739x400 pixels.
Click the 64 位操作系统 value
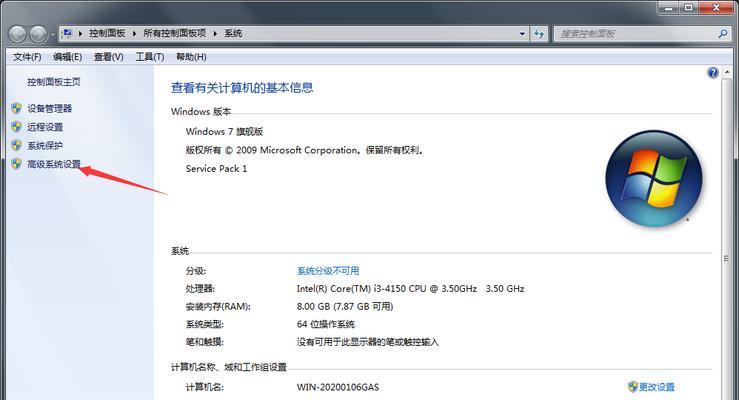coord(326,324)
